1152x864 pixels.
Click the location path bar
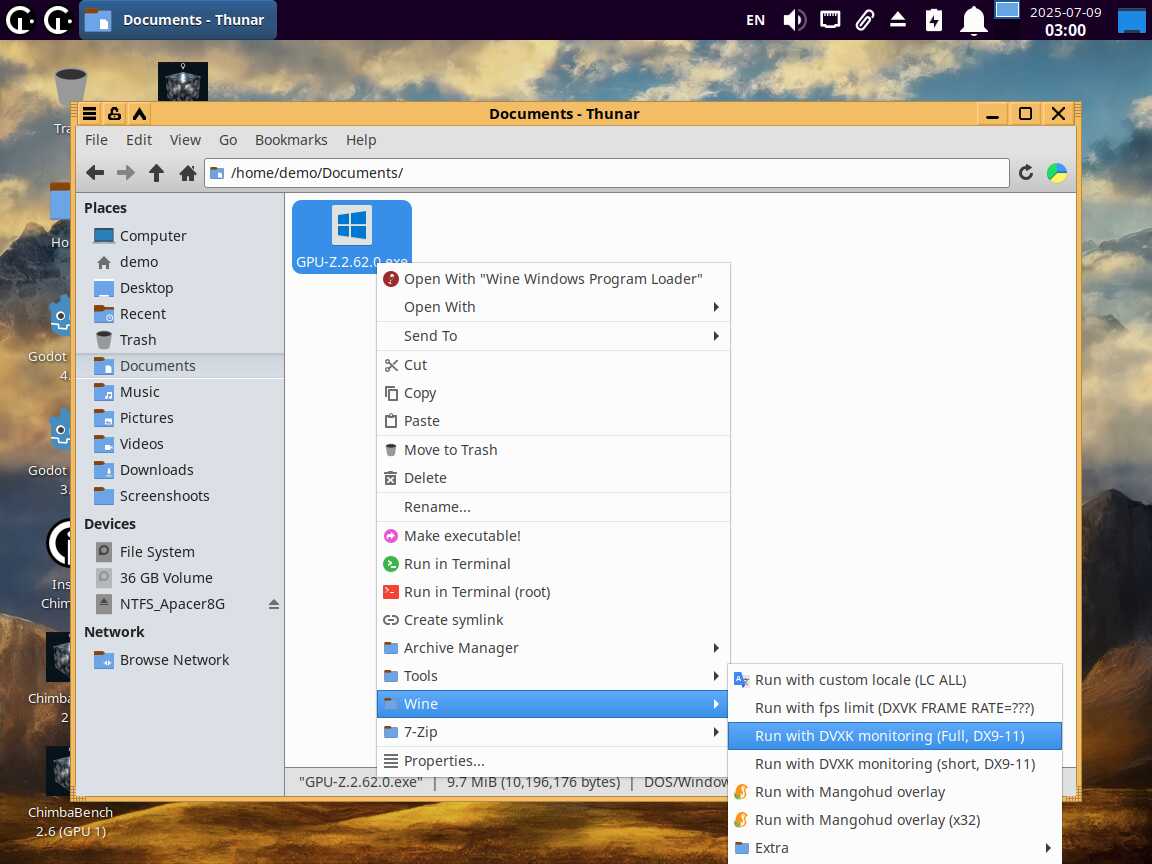(607, 173)
